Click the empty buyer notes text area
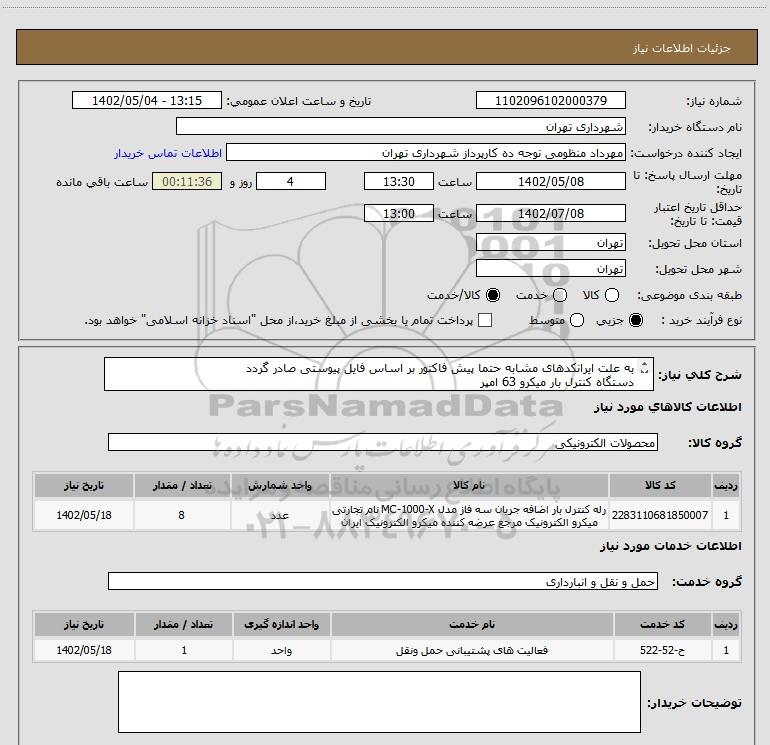This screenshot has width=770, height=745. coord(379,702)
